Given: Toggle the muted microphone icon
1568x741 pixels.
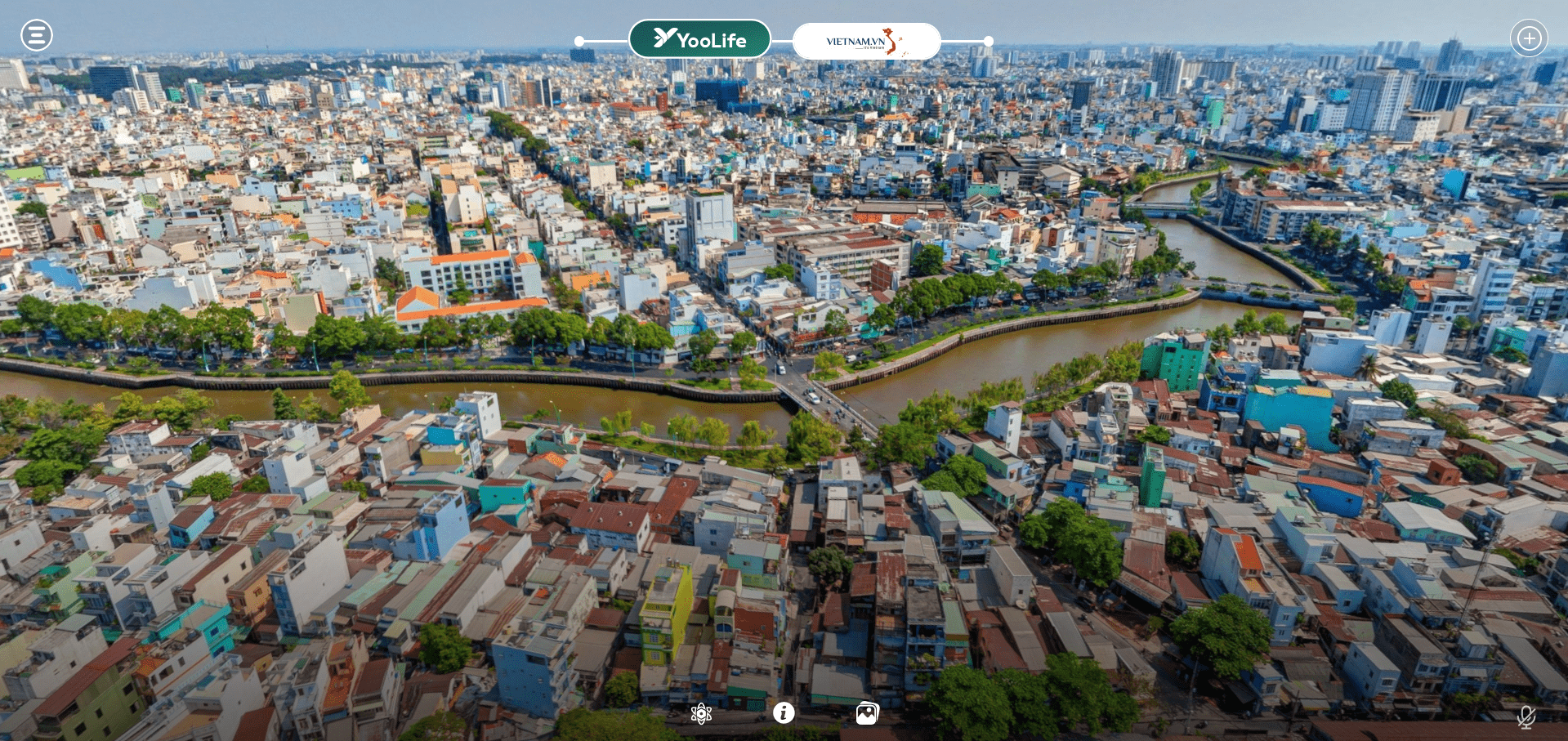Looking at the screenshot, I should coord(1526,717).
